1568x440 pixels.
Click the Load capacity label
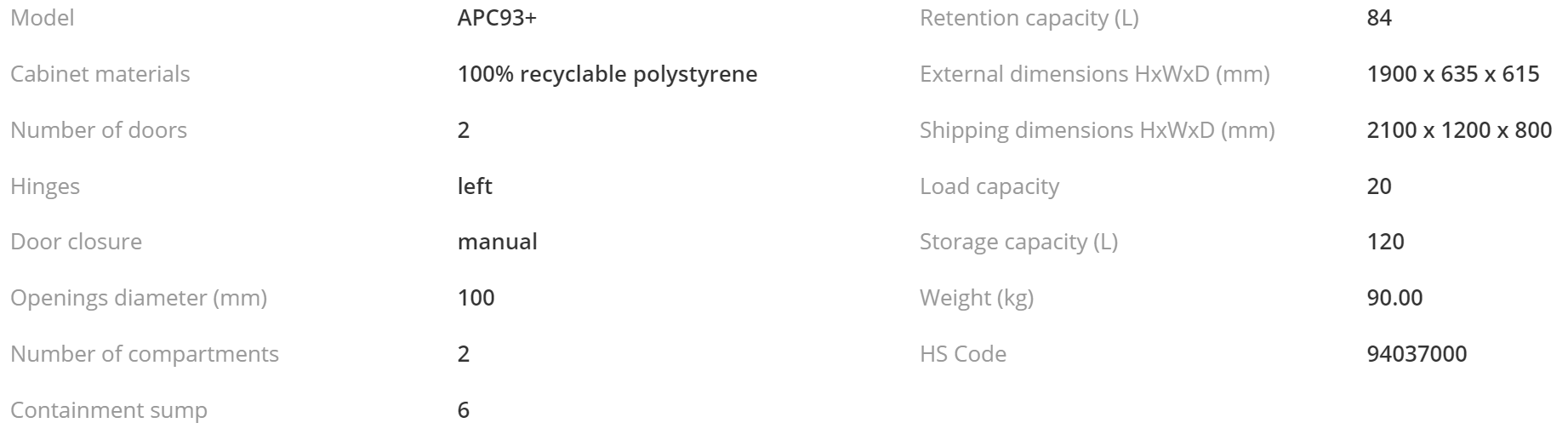coord(989,186)
